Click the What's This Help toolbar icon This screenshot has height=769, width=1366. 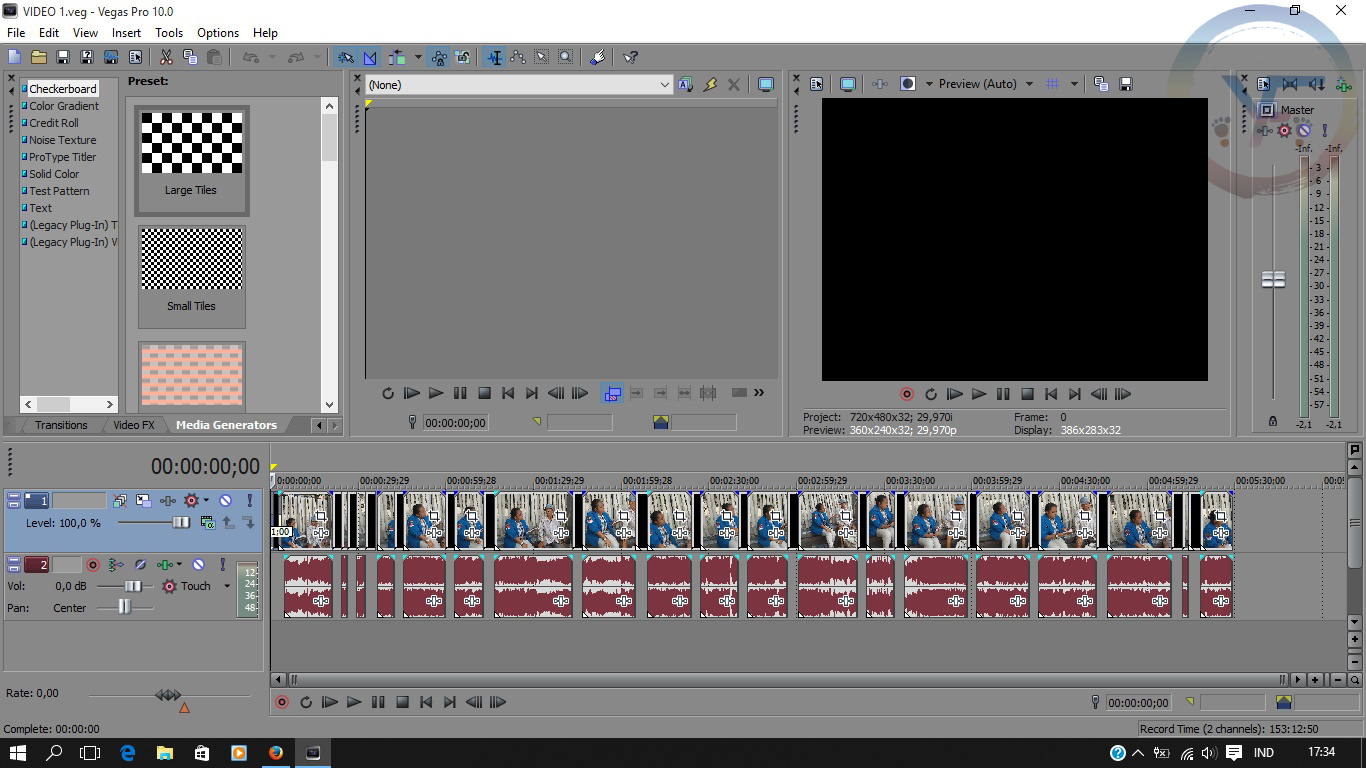coord(631,56)
